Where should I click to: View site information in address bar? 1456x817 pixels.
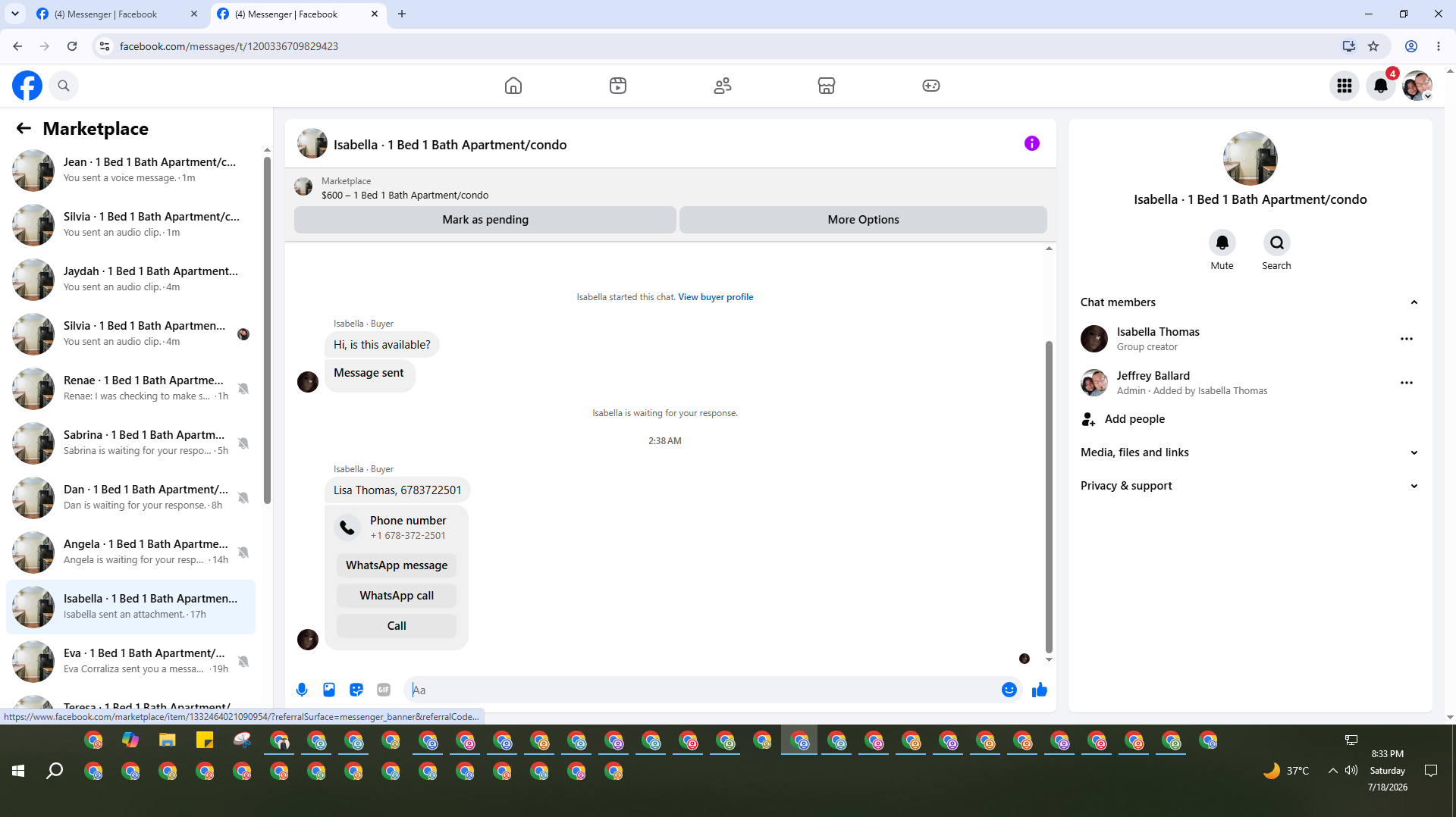pos(105,46)
